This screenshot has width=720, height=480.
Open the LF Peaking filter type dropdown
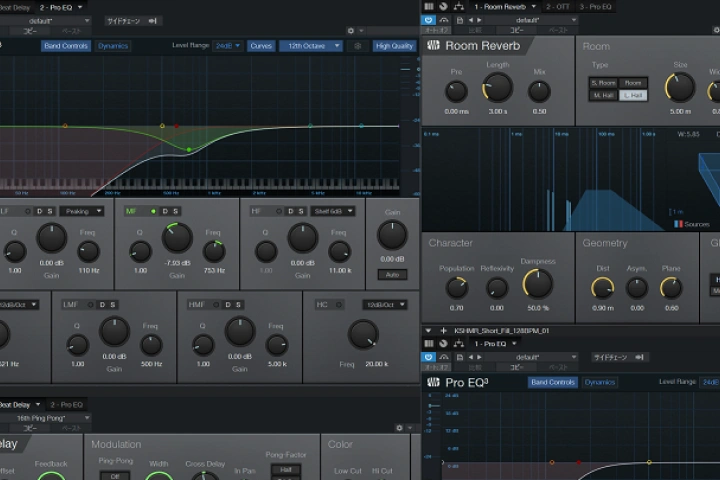coord(81,211)
